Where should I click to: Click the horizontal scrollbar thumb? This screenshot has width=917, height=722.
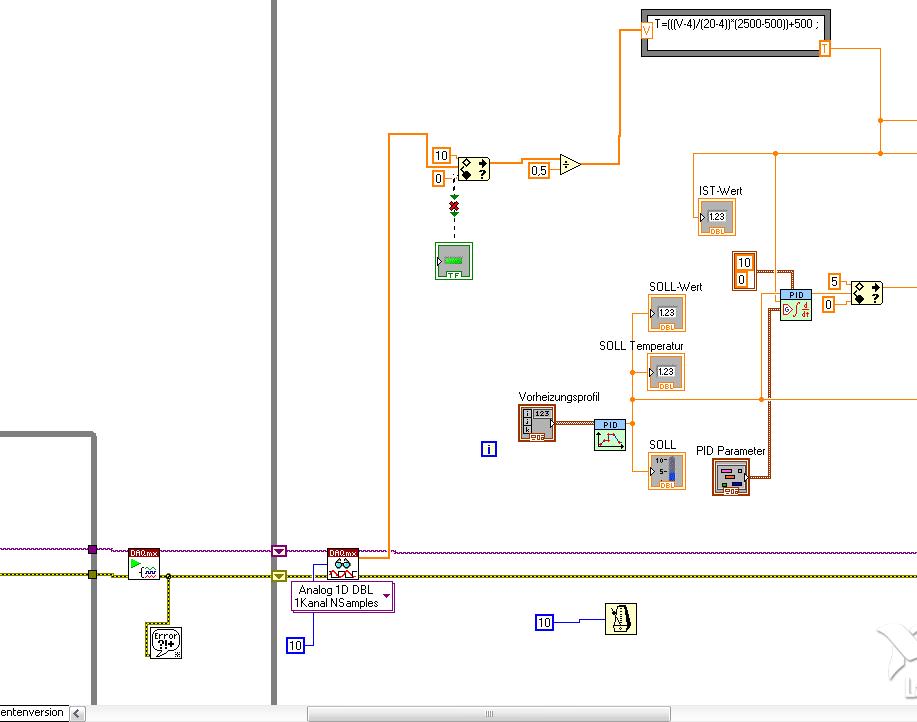(x=489, y=714)
